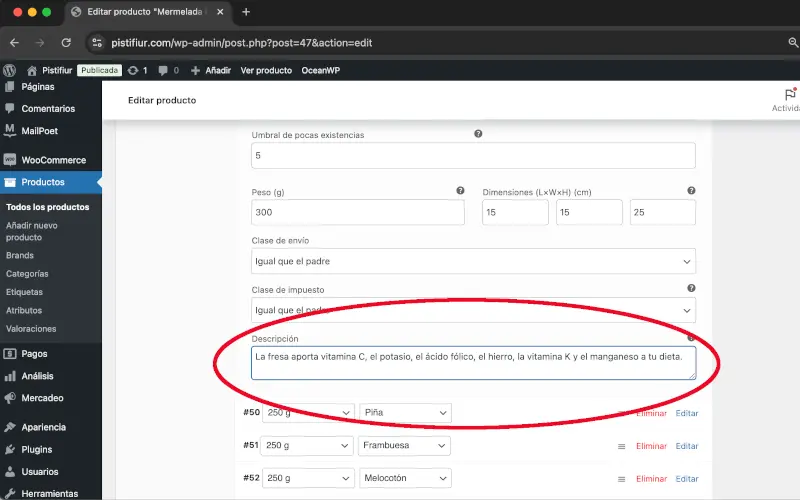This screenshot has width=800, height=500.
Task: Click help icon for Dimensiones
Action: (691, 190)
